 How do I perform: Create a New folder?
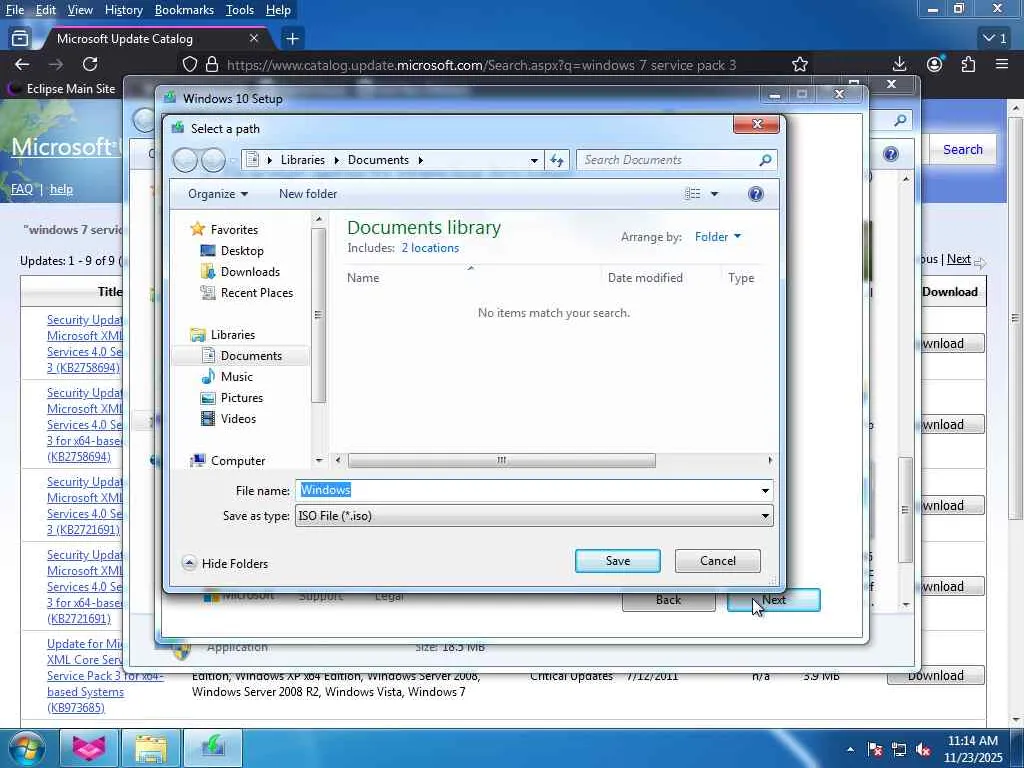coord(308,194)
